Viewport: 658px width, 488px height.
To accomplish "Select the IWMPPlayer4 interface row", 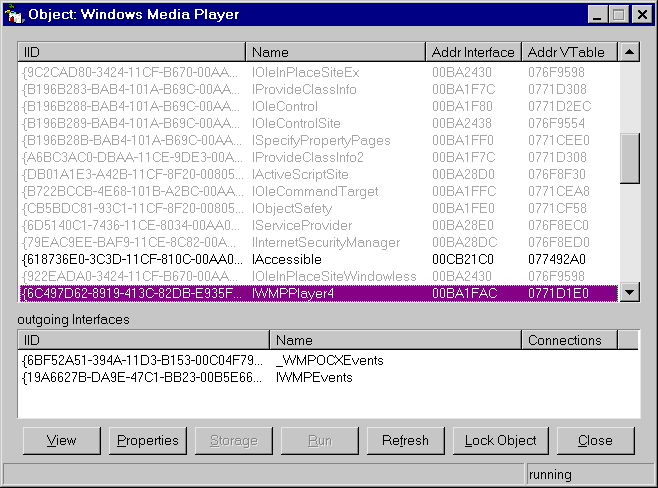I will pyautogui.click(x=319, y=293).
